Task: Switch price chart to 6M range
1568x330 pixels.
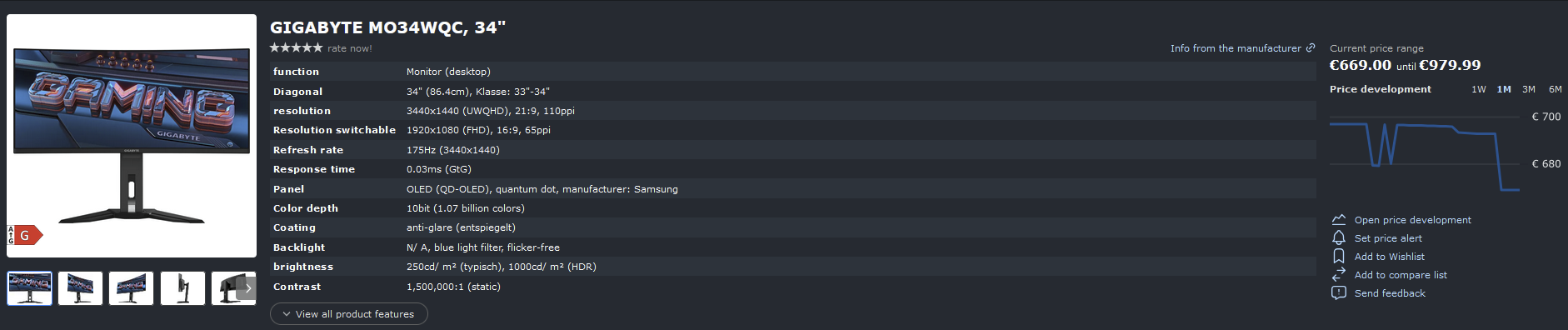Action: click(1556, 89)
